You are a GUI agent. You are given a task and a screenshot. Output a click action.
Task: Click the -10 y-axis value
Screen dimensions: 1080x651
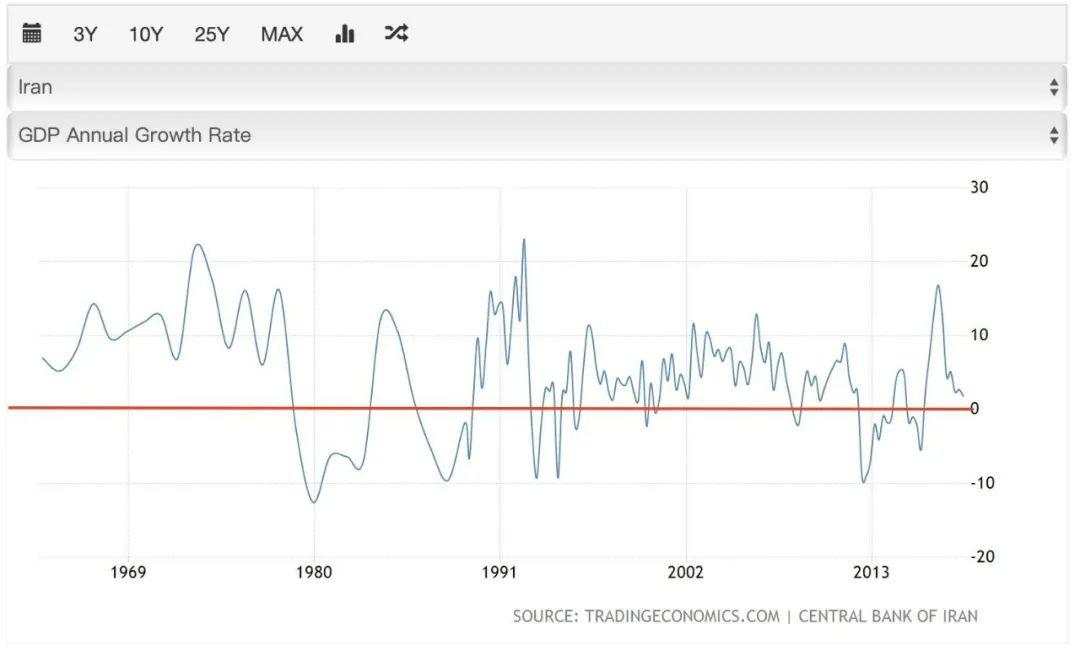[x=982, y=483]
